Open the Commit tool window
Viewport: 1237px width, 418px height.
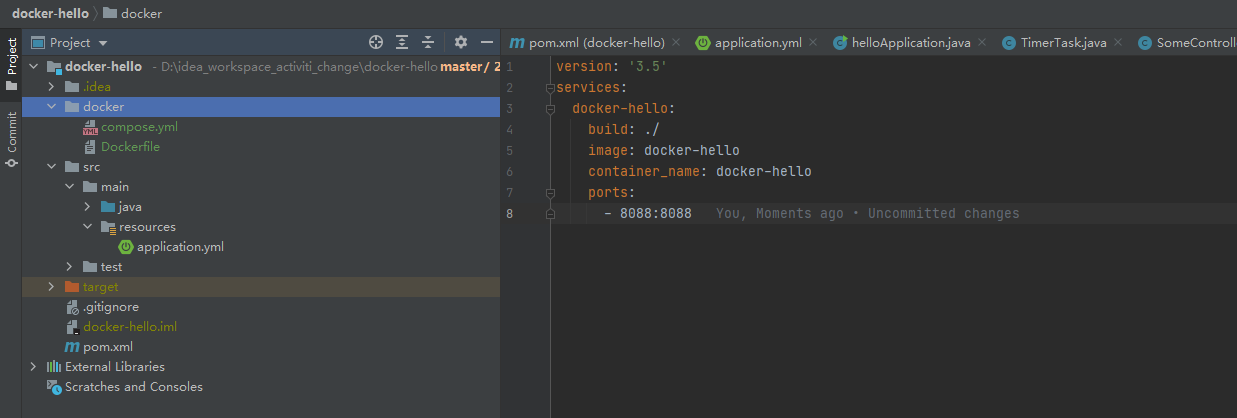[11, 139]
